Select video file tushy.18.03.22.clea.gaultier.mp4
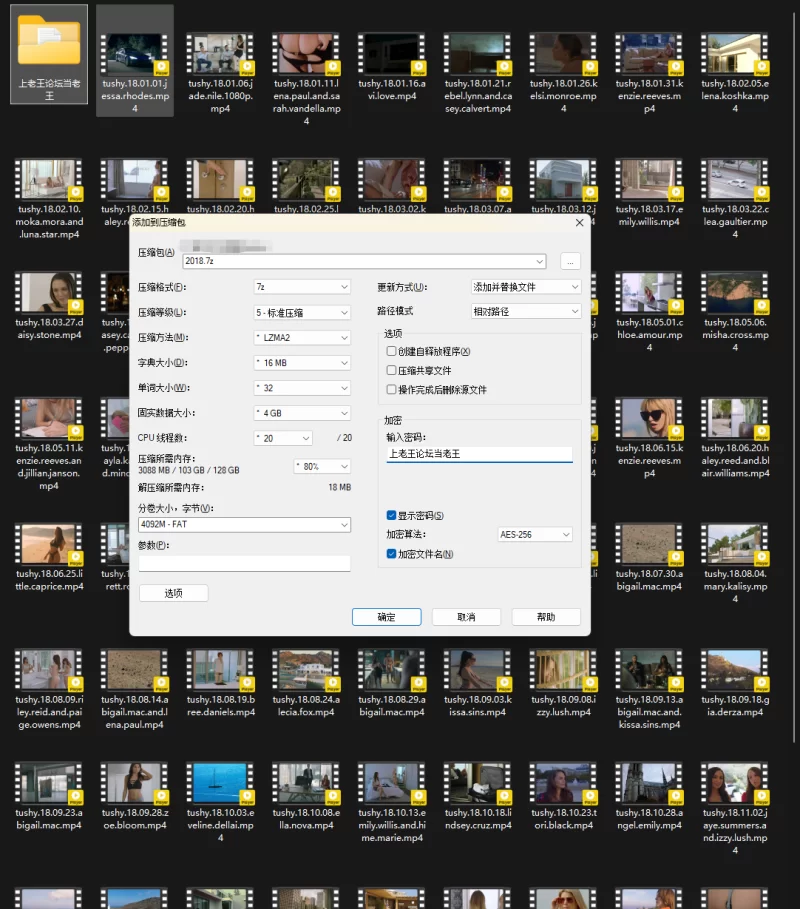The width and height of the screenshot is (800, 909). (735, 199)
